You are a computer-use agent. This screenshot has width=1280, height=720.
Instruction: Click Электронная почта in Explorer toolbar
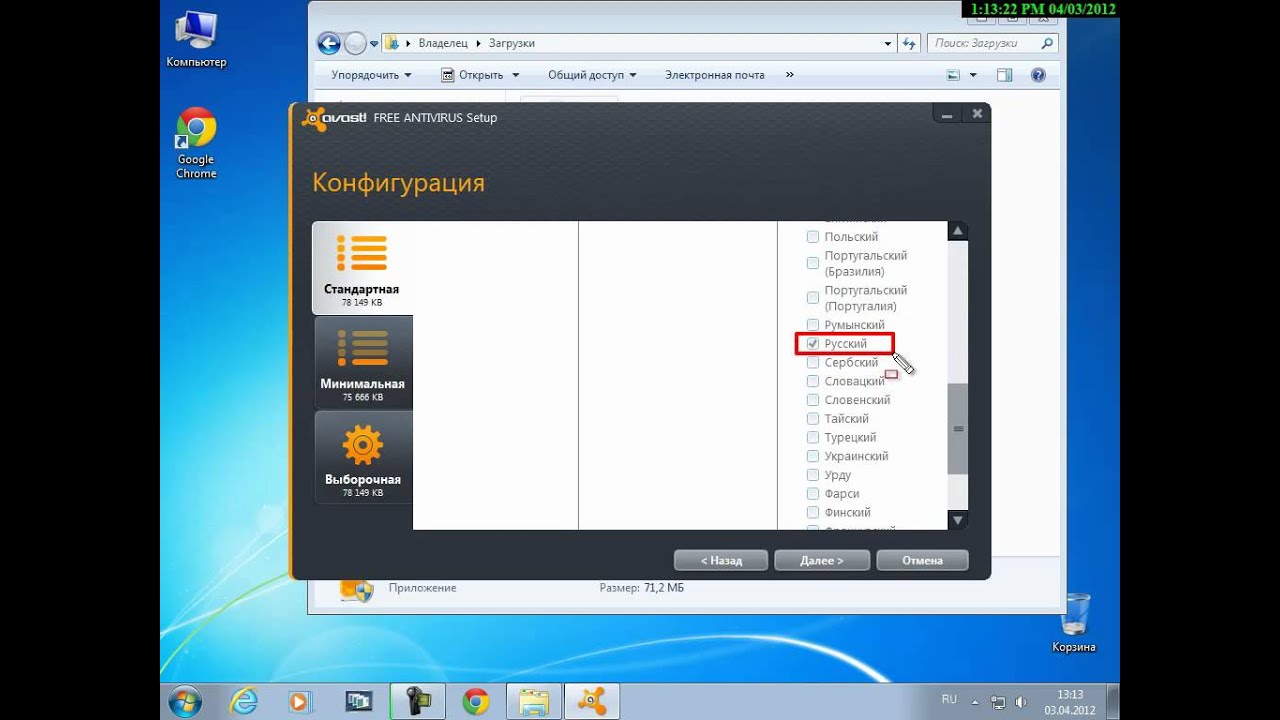coord(715,75)
